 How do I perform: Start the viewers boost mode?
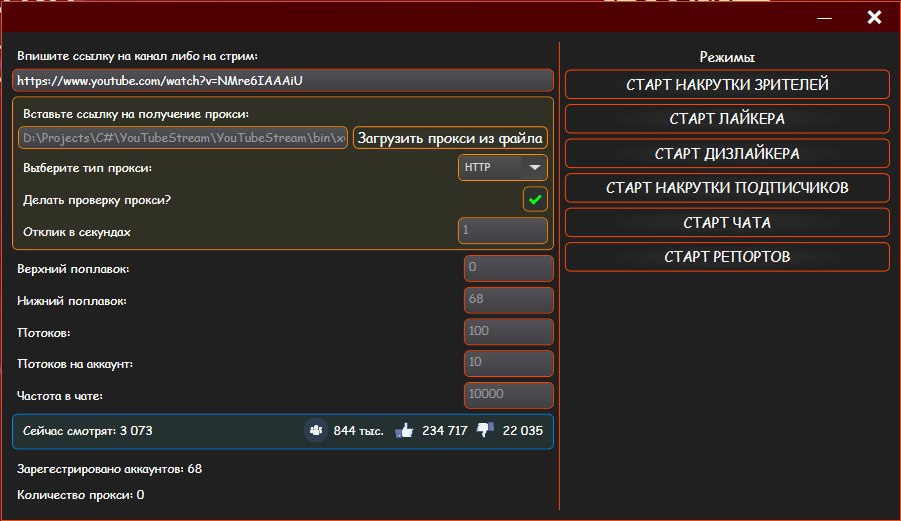[727, 84]
